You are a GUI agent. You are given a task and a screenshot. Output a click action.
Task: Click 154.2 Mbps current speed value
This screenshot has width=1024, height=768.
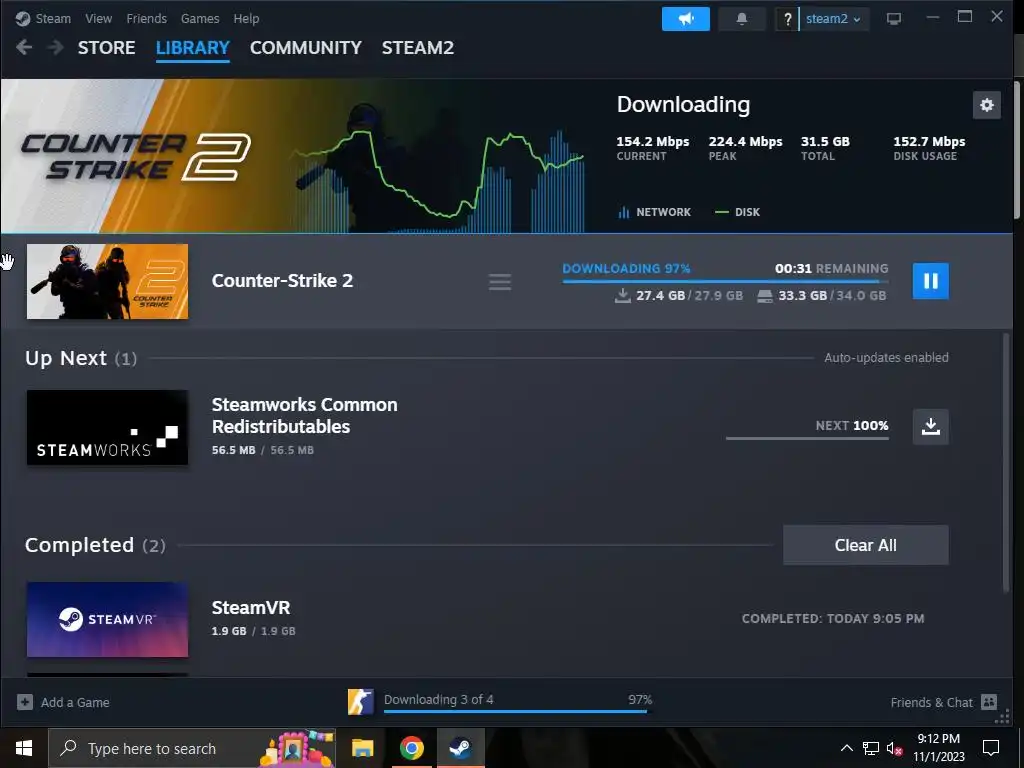[x=652, y=142]
